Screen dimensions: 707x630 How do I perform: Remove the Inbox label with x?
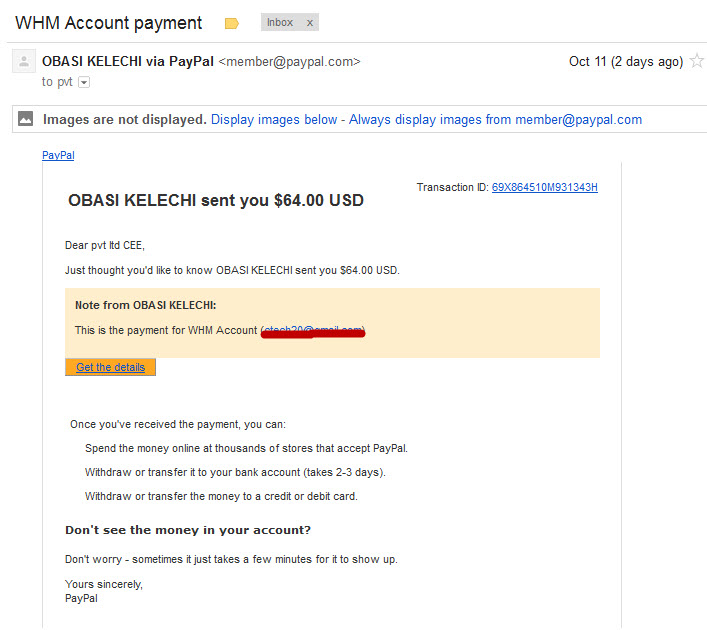[310, 23]
